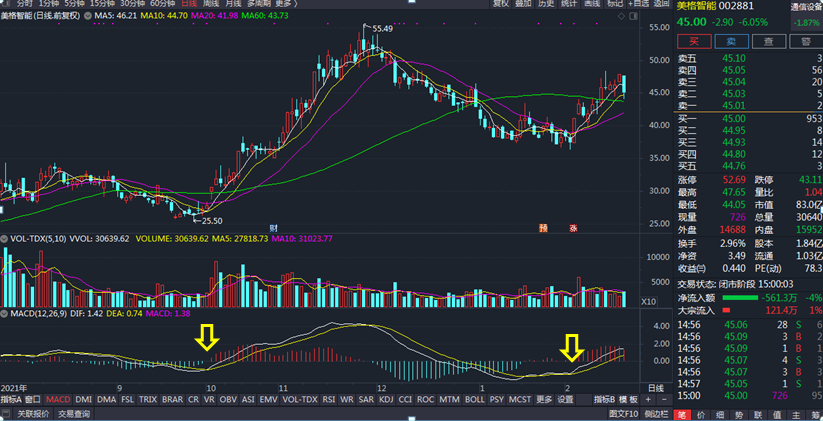Zoom in with the plus button

point(648,399)
